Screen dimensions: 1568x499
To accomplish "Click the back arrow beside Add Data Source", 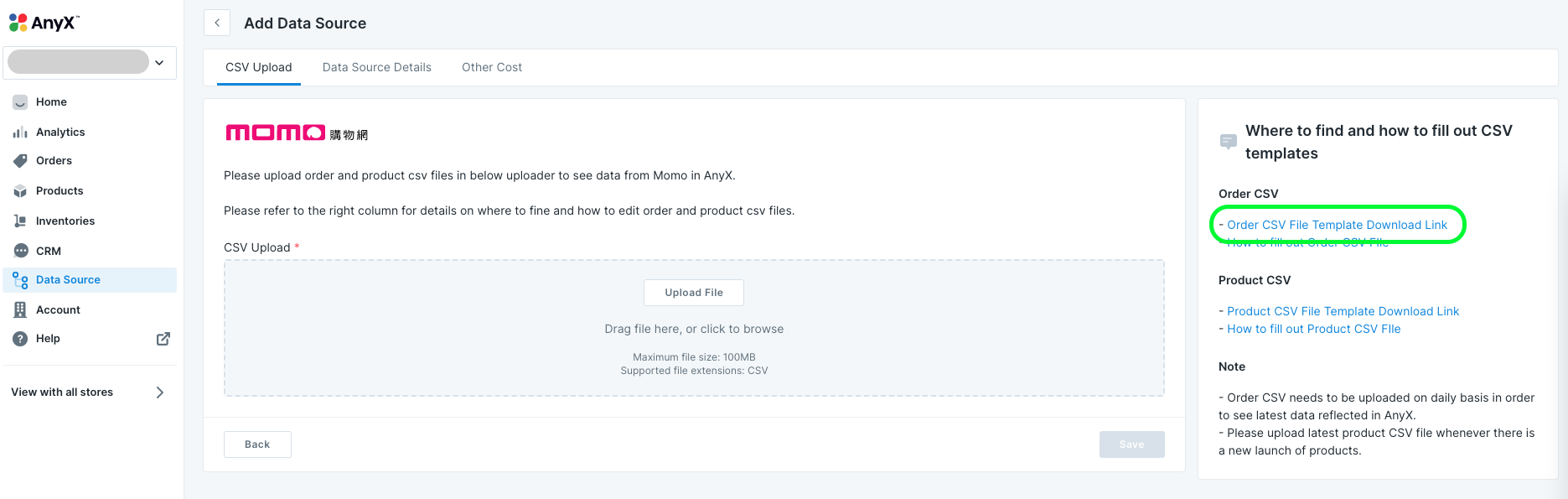I will 217,23.
